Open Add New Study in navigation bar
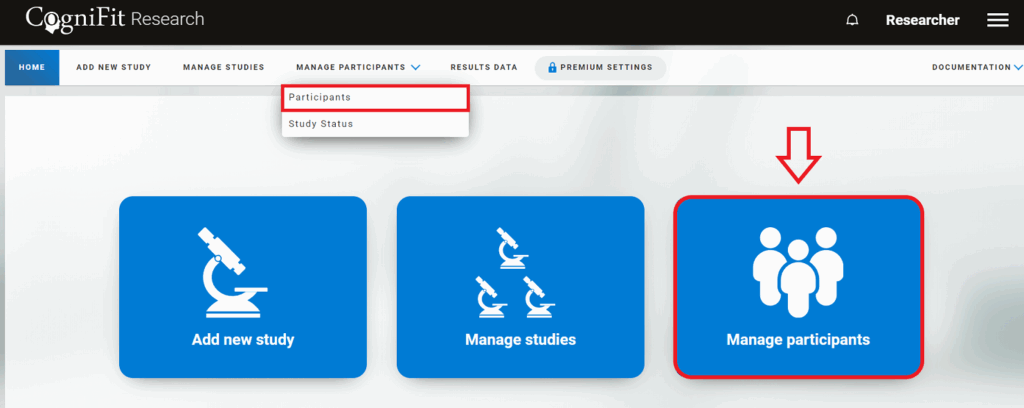Screen dimensions: 1024x408 113,68
